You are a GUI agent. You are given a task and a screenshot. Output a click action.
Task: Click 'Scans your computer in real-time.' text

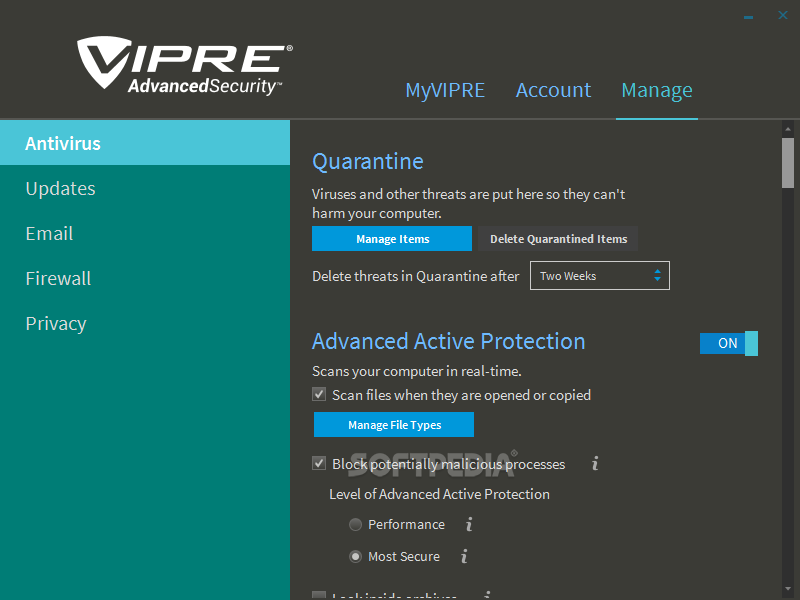tap(417, 371)
